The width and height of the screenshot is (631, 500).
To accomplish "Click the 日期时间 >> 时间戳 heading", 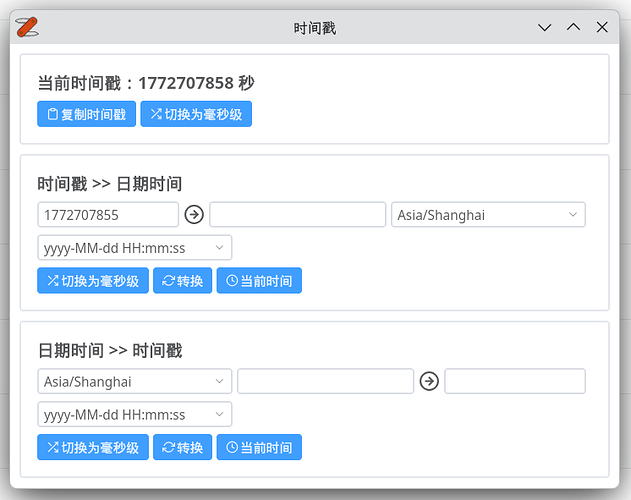I will pyautogui.click(x=109, y=351).
